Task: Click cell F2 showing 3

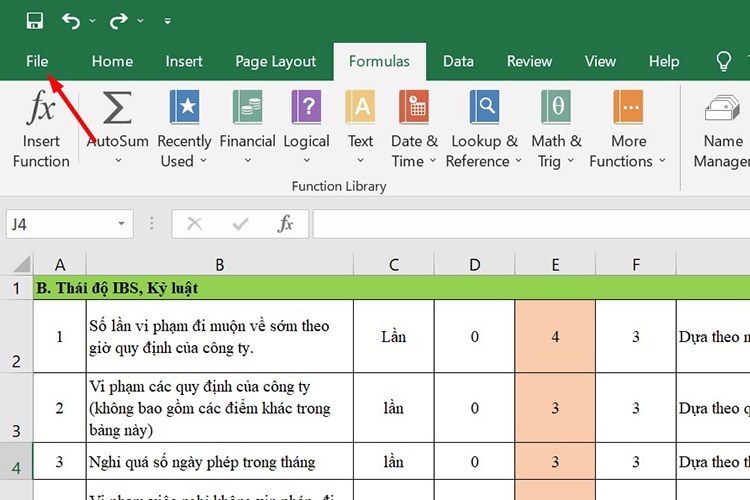Action: click(636, 336)
